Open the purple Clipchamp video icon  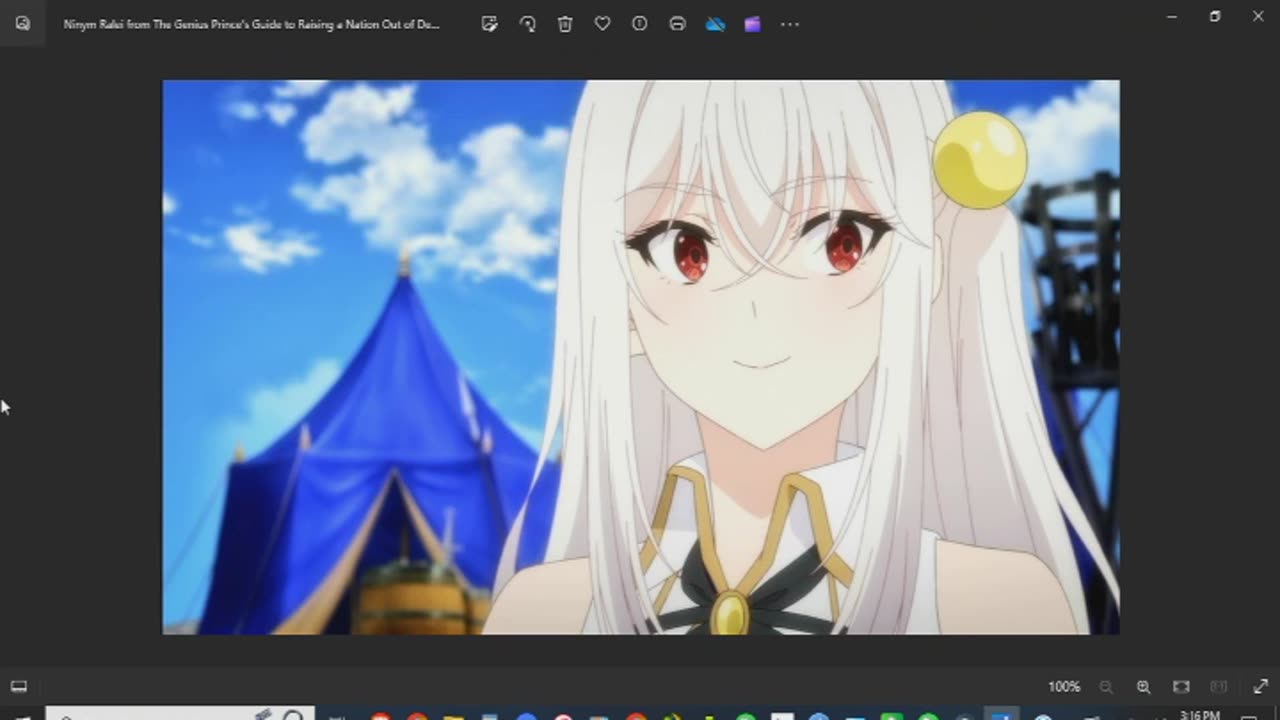coord(752,24)
